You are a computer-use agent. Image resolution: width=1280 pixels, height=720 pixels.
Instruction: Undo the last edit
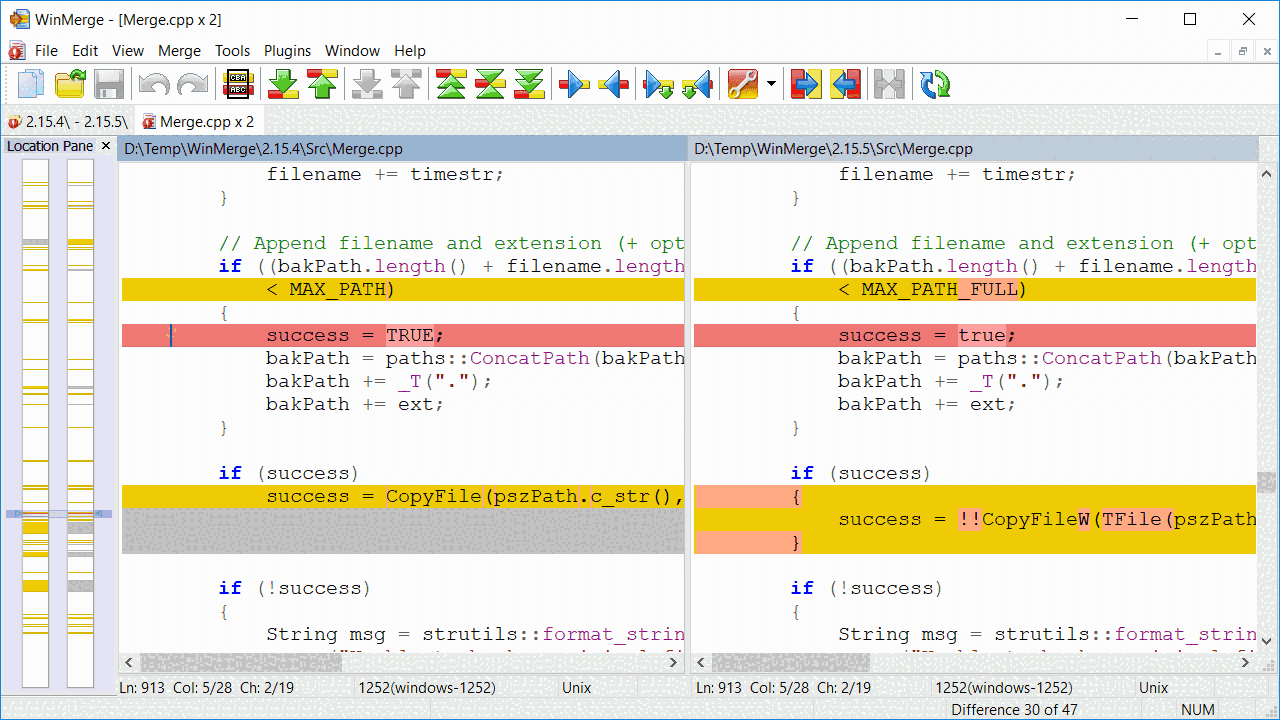[x=153, y=84]
